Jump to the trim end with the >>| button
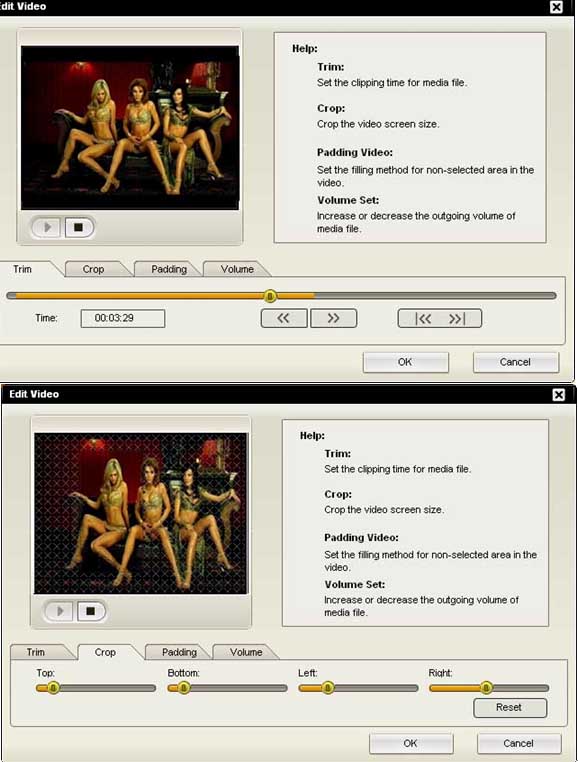This screenshot has width=578, height=762. tap(457, 318)
